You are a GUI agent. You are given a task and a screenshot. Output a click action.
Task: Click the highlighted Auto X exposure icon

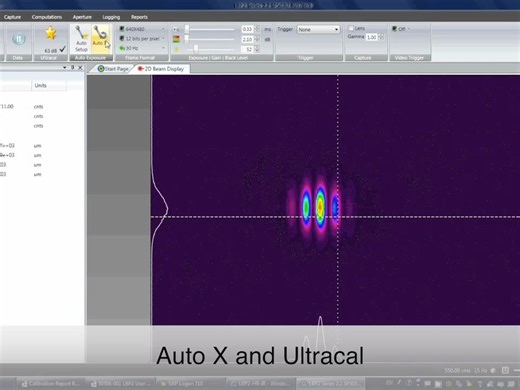pyautogui.click(x=100, y=33)
